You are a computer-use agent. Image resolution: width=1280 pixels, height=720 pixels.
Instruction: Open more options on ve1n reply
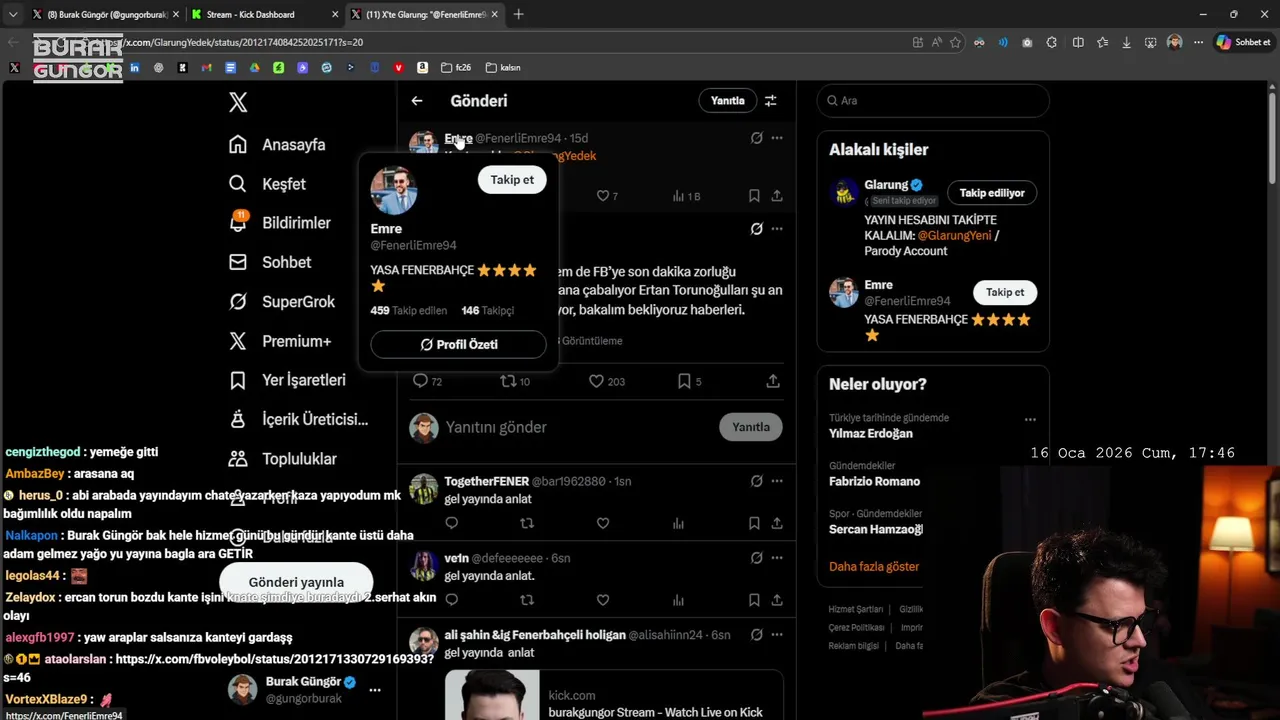(x=777, y=558)
